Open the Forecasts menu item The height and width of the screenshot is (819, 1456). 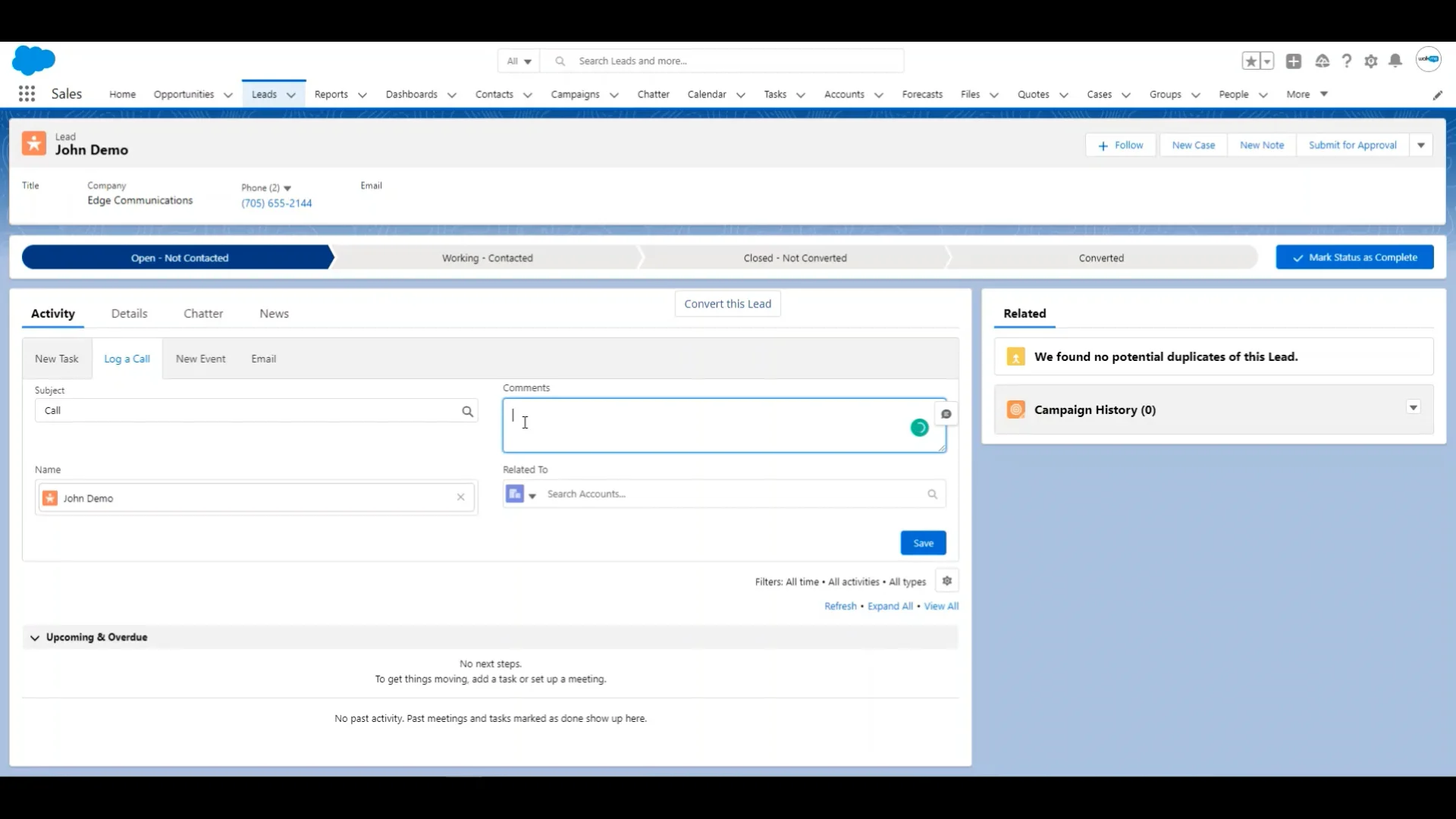pyautogui.click(x=922, y=94)
